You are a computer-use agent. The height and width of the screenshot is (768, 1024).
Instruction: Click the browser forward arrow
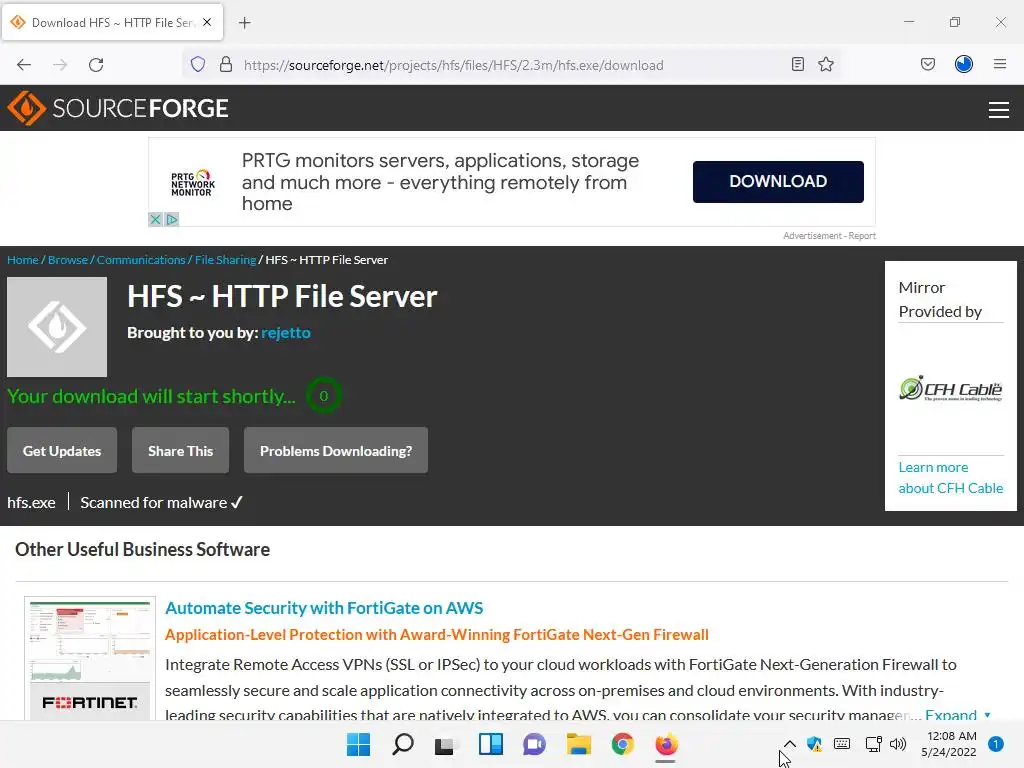[60, 65]
